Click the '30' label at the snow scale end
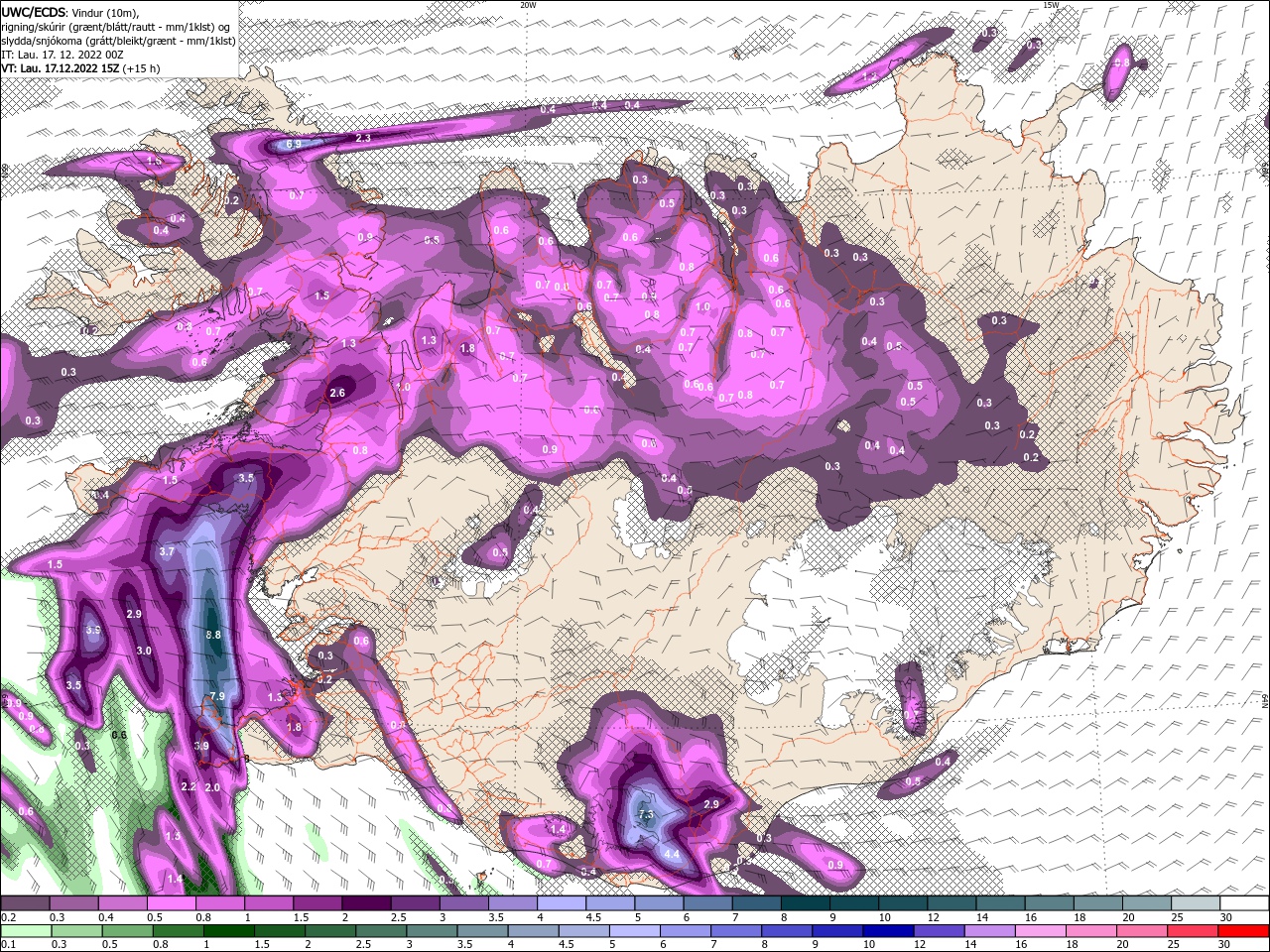This screenshot has height=952, width=1270. pyautogui.click(x=1225, y=917)
